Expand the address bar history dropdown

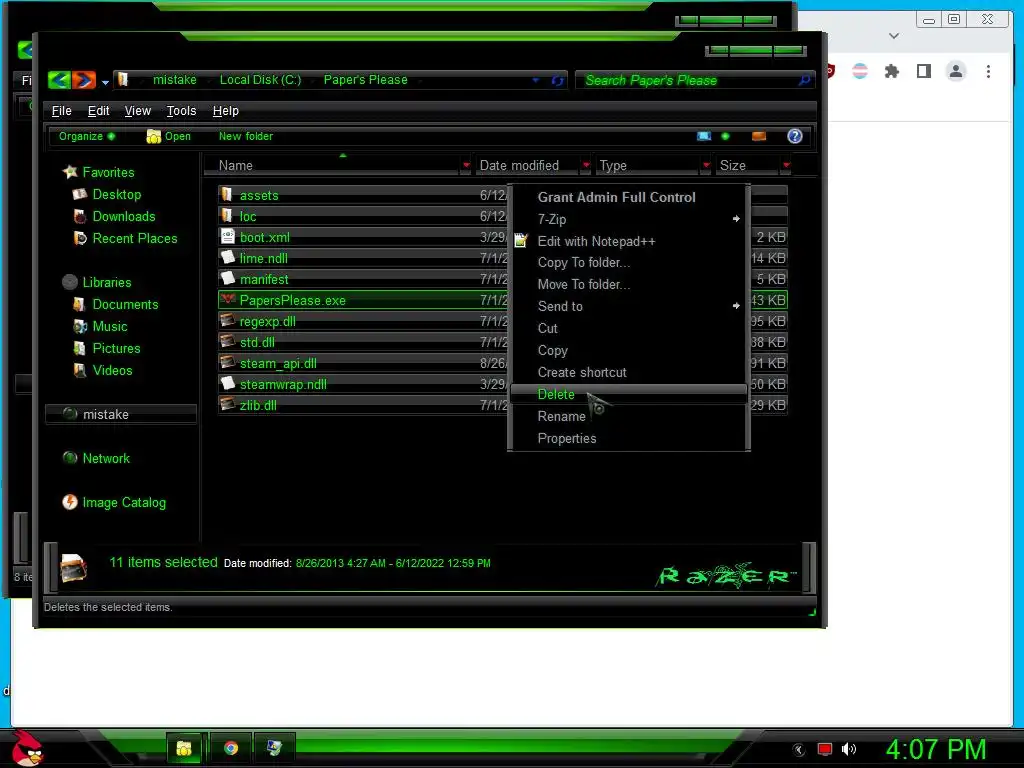click(x=536, y=80)
